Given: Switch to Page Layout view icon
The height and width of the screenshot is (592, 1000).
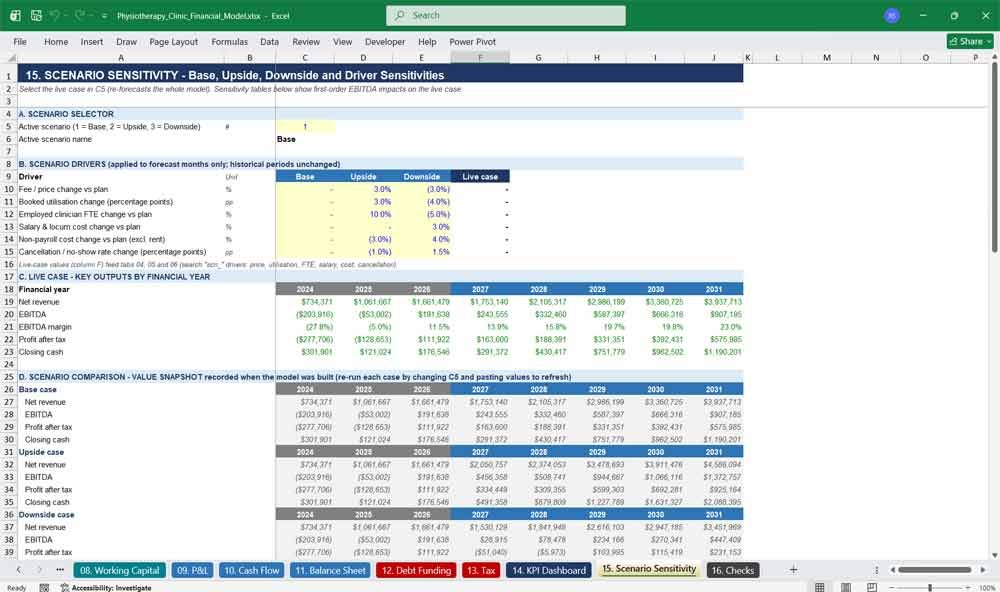Looking at the screenshot, I should pyautogui.click(x=846, y=587).
